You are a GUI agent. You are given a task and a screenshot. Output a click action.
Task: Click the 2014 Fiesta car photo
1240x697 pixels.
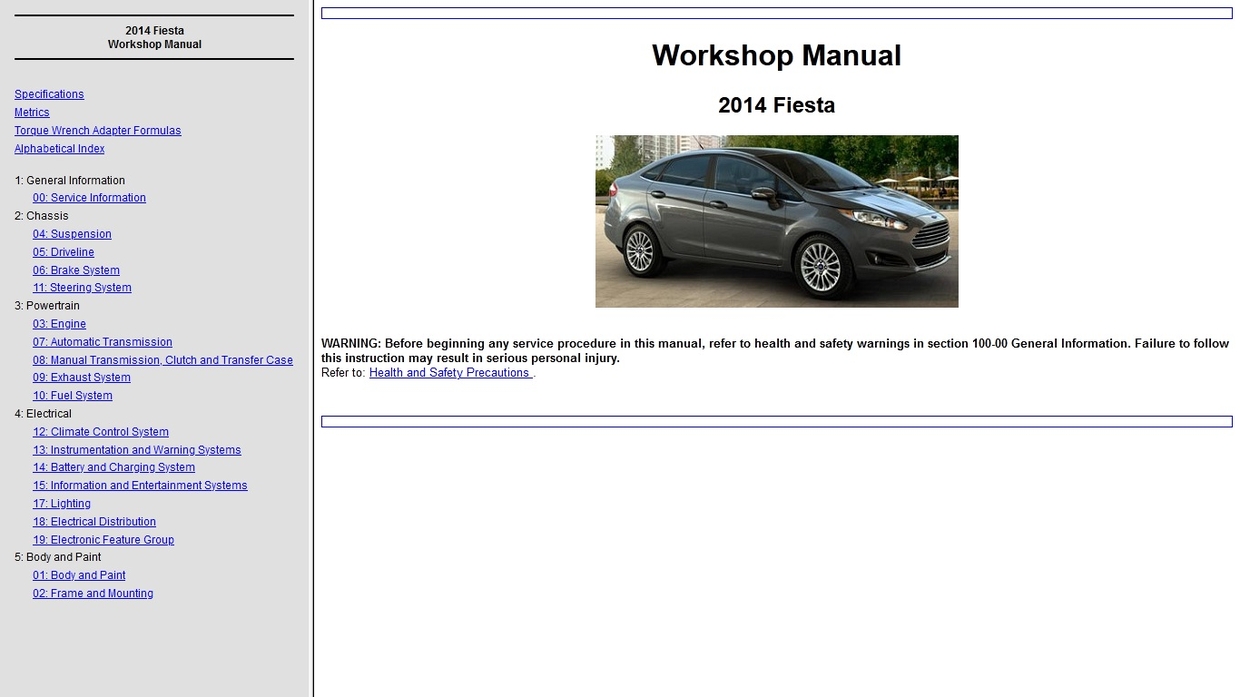click(776, 221)
